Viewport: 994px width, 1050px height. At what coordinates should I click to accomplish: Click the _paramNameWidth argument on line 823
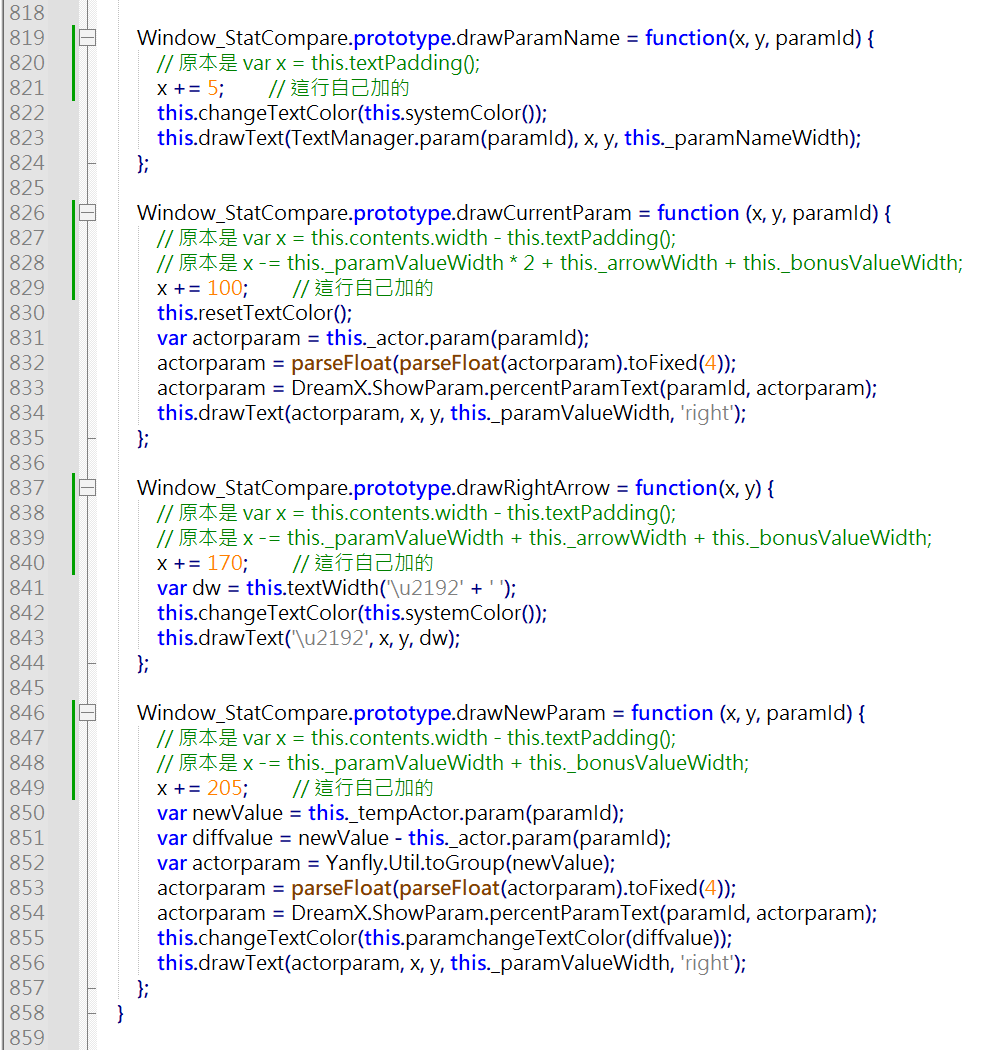[x=756, y=138]
